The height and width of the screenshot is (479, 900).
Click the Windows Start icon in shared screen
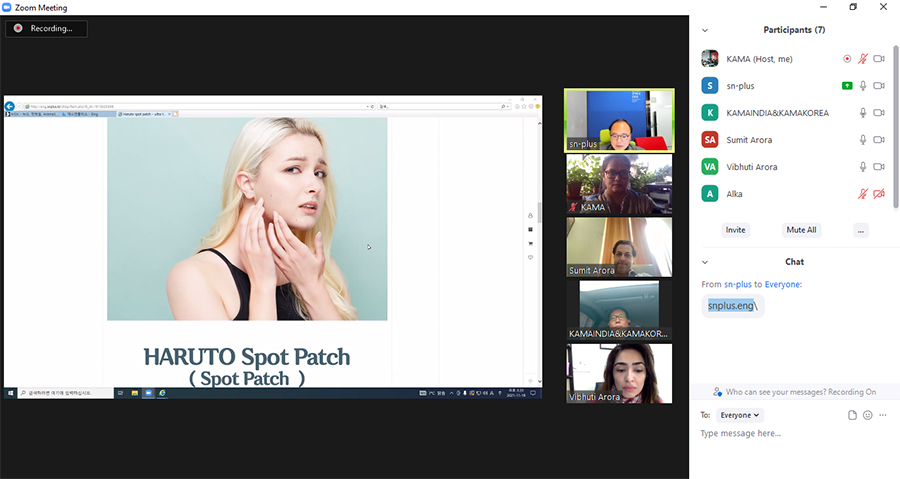point(10,393)
